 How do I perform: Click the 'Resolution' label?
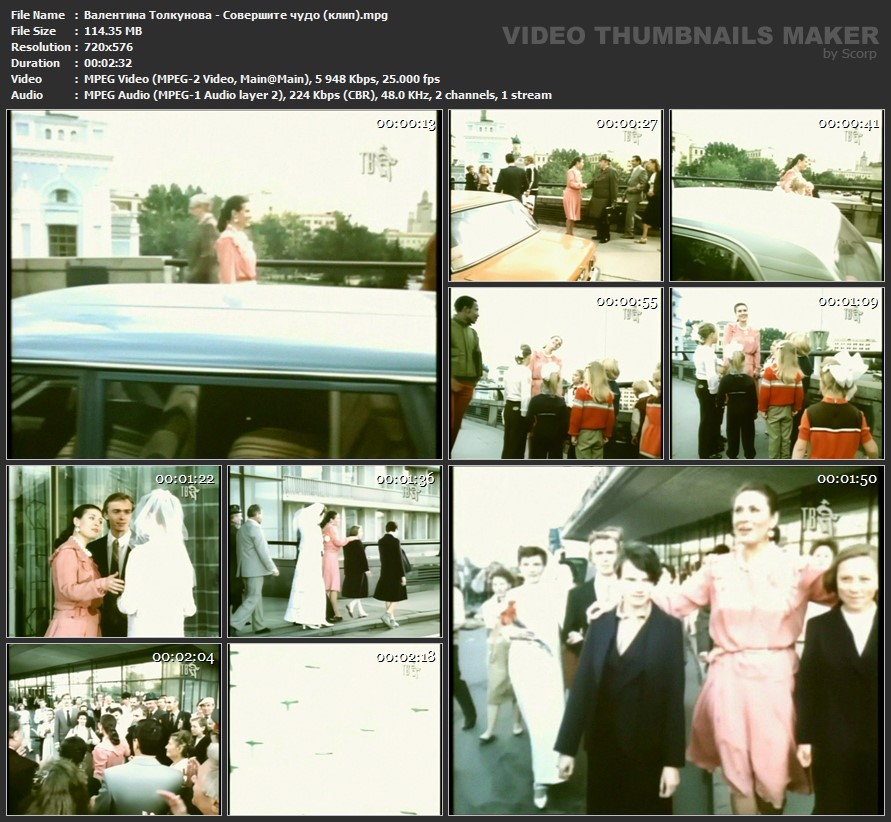coord(40,47)
